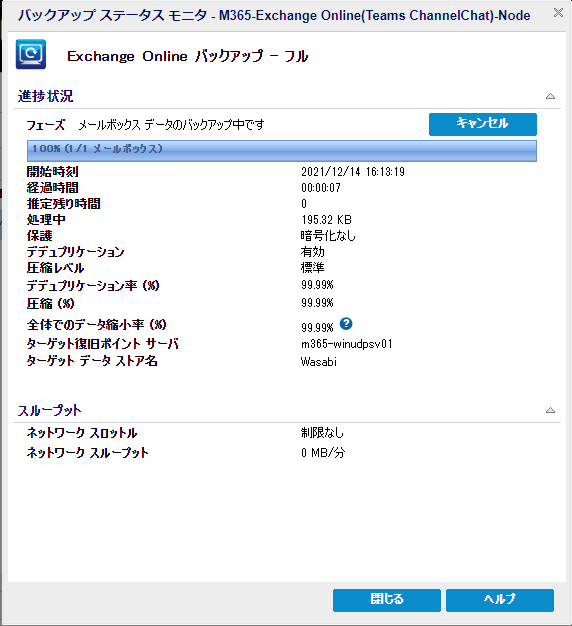Viewport: 572px width, 626px height.
Task: Select the 進捗状況 section heading
Action: 46,96
